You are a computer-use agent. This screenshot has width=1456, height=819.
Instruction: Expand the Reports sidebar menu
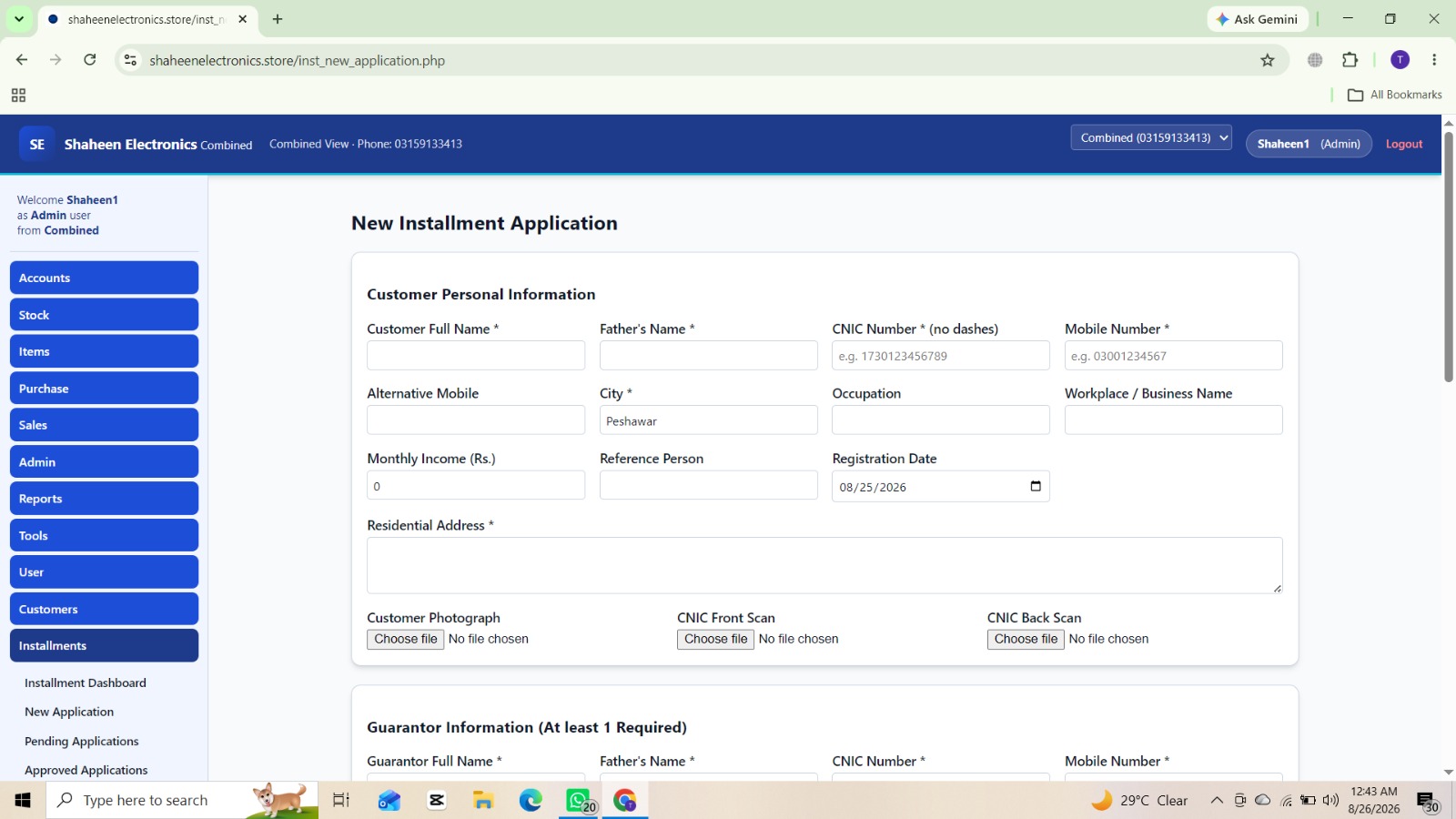coord(104,499)
